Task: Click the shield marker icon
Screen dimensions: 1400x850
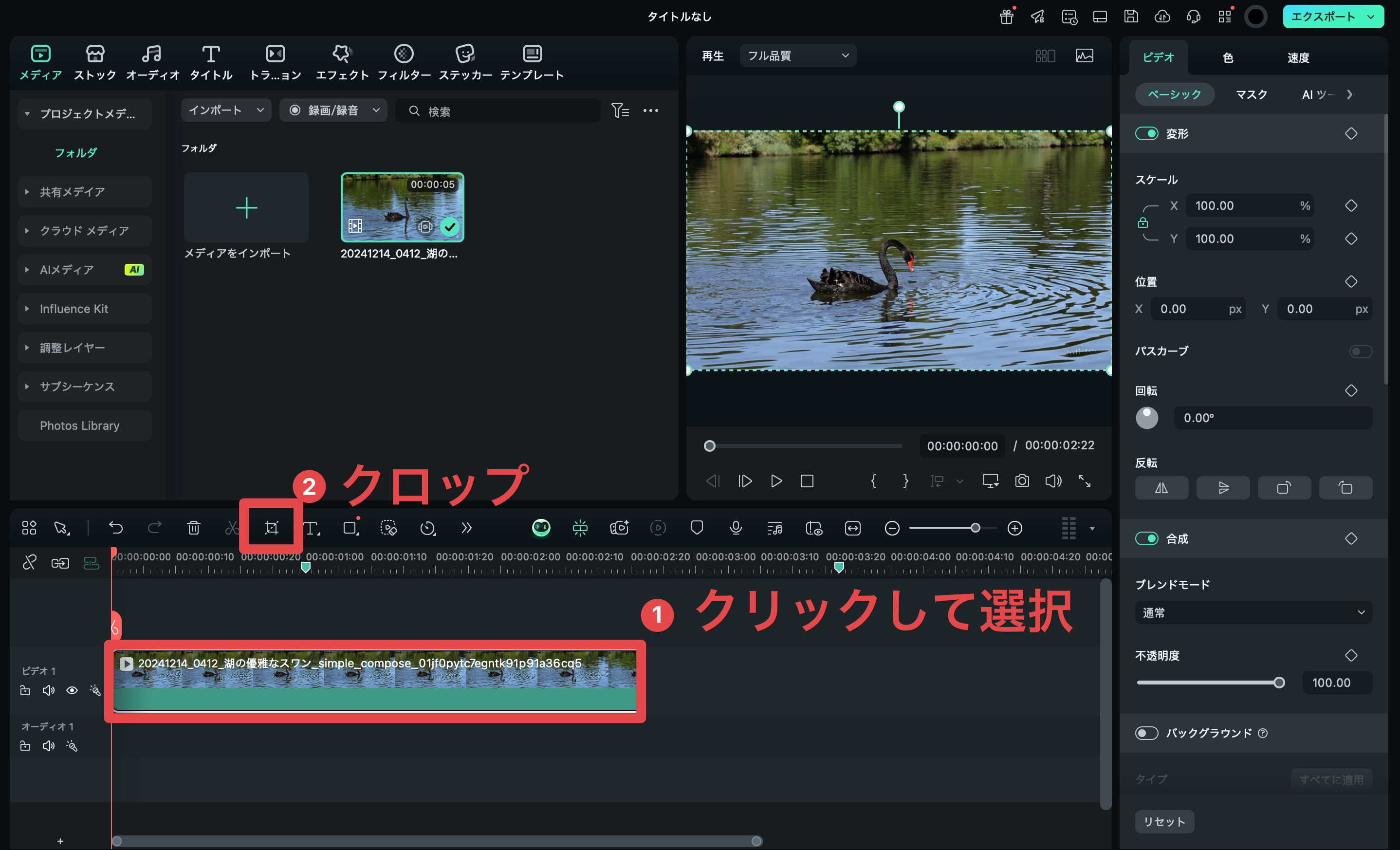Action: (697, 528)
